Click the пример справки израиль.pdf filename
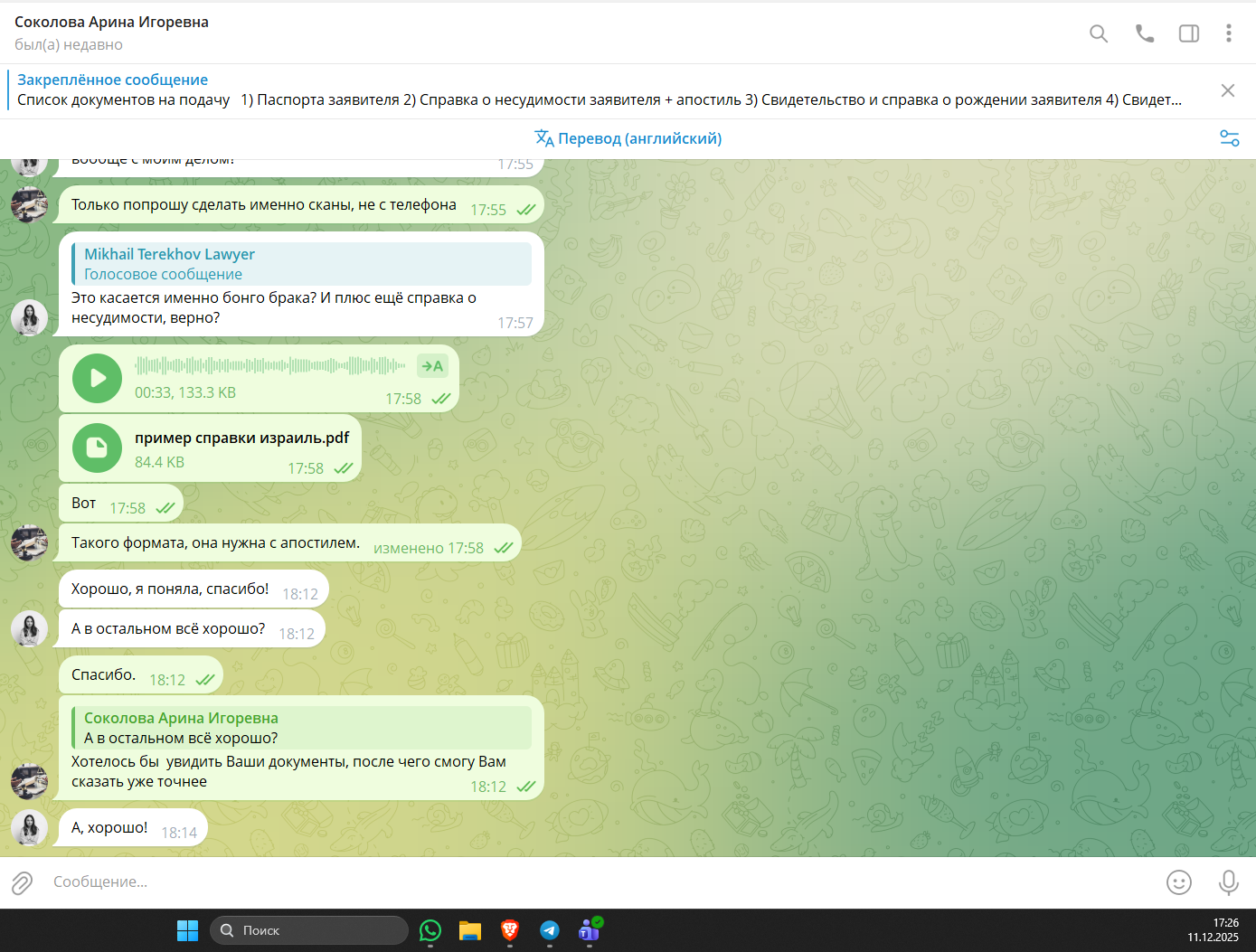The image size is (1256, 952). (241, 438)
